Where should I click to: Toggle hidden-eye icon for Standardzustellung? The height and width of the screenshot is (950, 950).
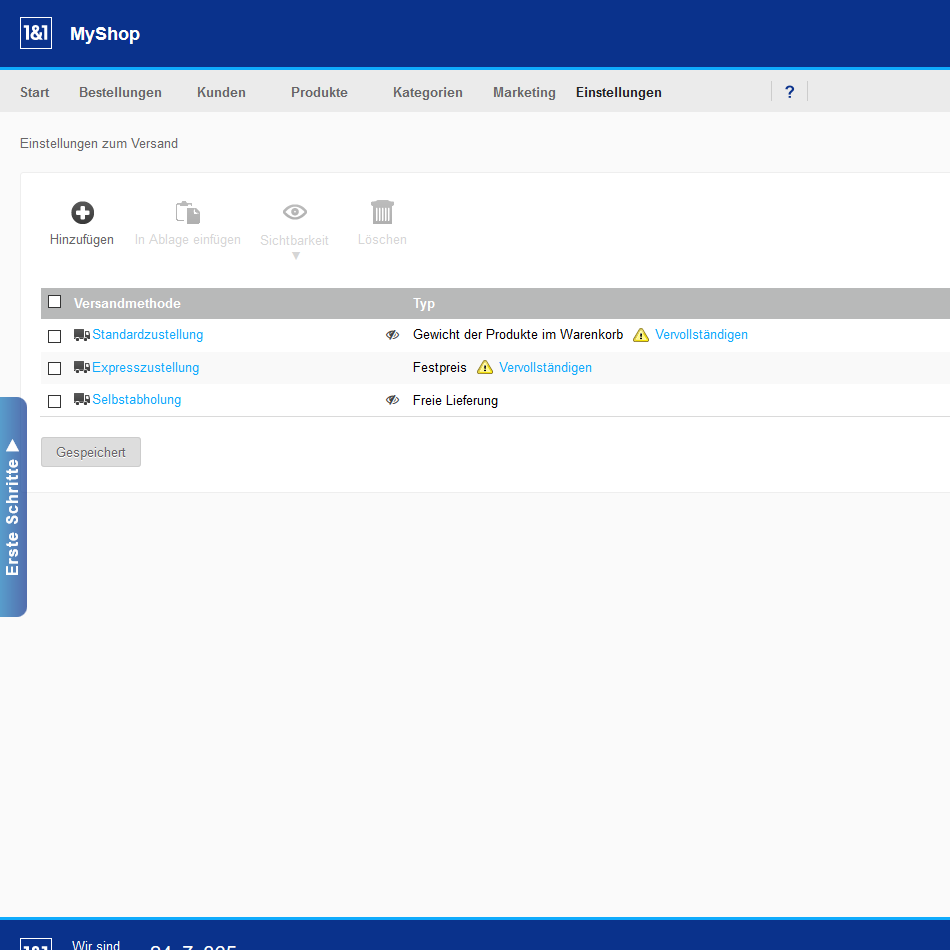tap(392, 335)
